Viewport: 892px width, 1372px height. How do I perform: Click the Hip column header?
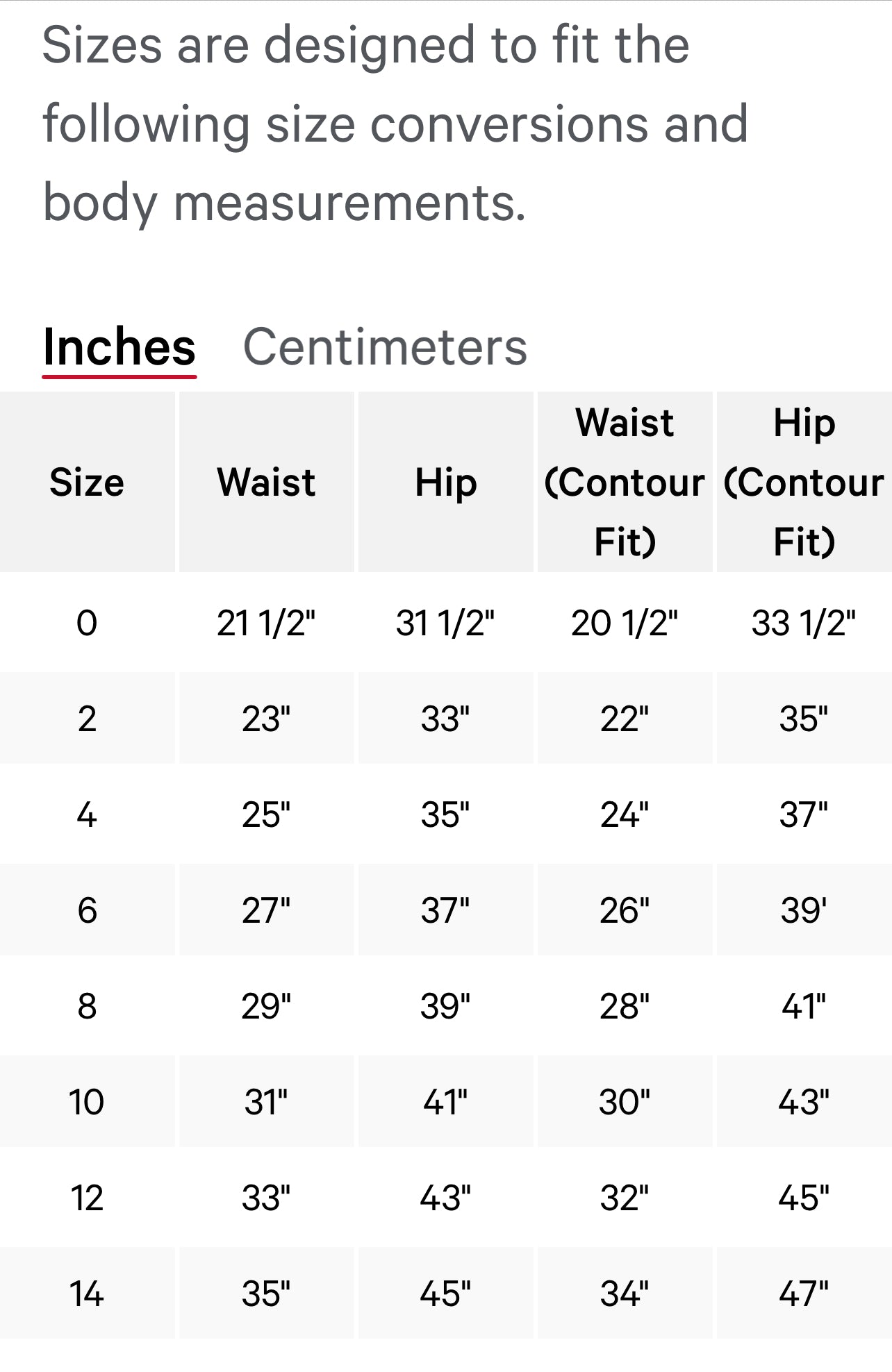(445, 484)
